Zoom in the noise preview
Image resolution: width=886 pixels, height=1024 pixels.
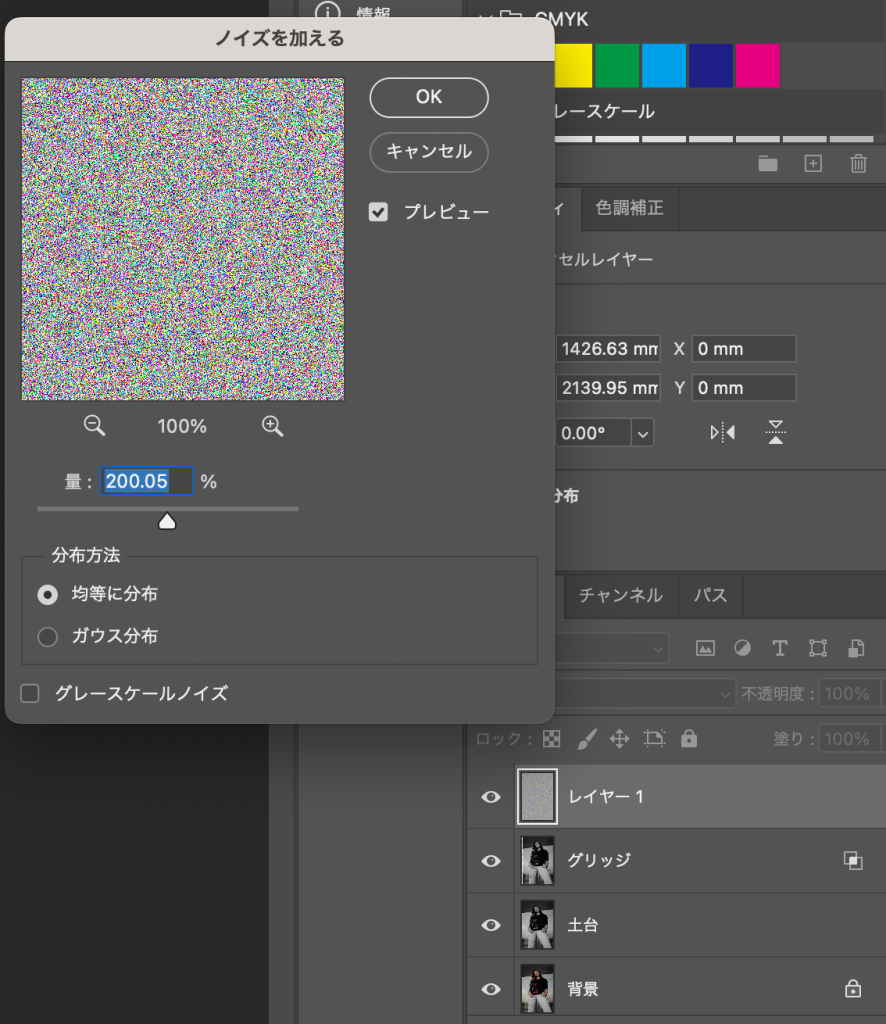pos(272,426)
